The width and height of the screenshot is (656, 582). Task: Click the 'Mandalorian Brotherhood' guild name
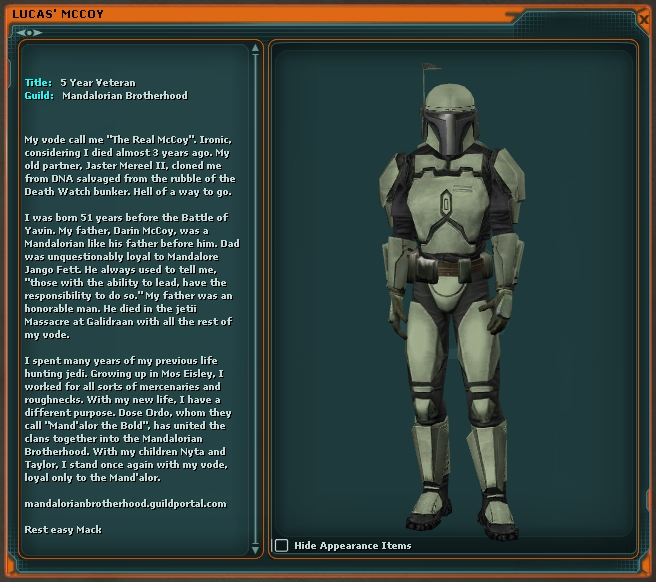point(125,95)
